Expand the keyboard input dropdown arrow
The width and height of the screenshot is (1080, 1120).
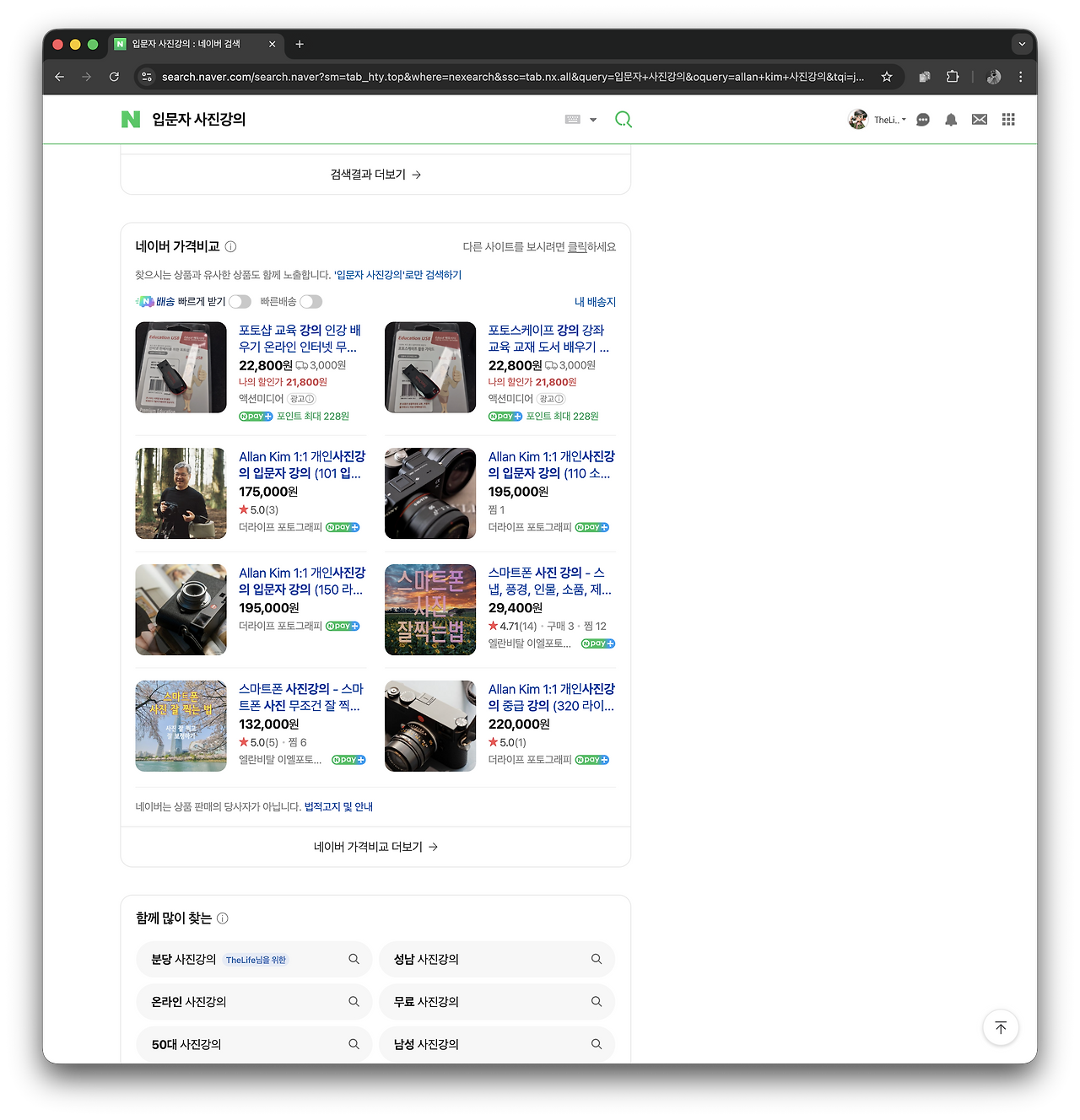593,120
